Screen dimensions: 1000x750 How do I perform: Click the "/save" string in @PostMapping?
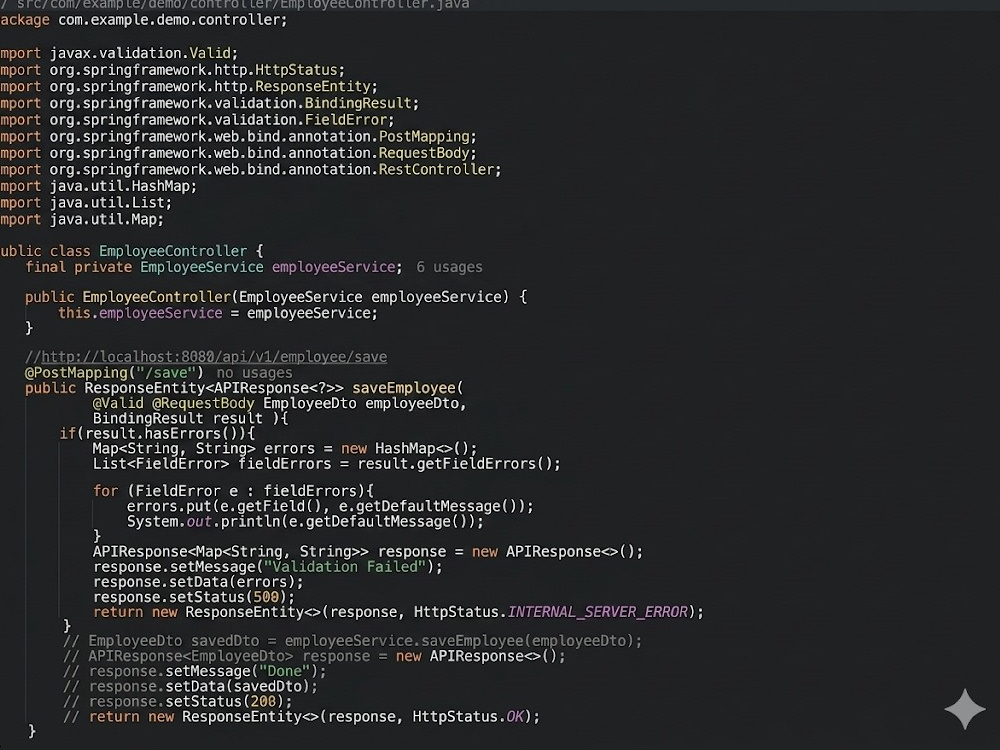pos(165,373)
